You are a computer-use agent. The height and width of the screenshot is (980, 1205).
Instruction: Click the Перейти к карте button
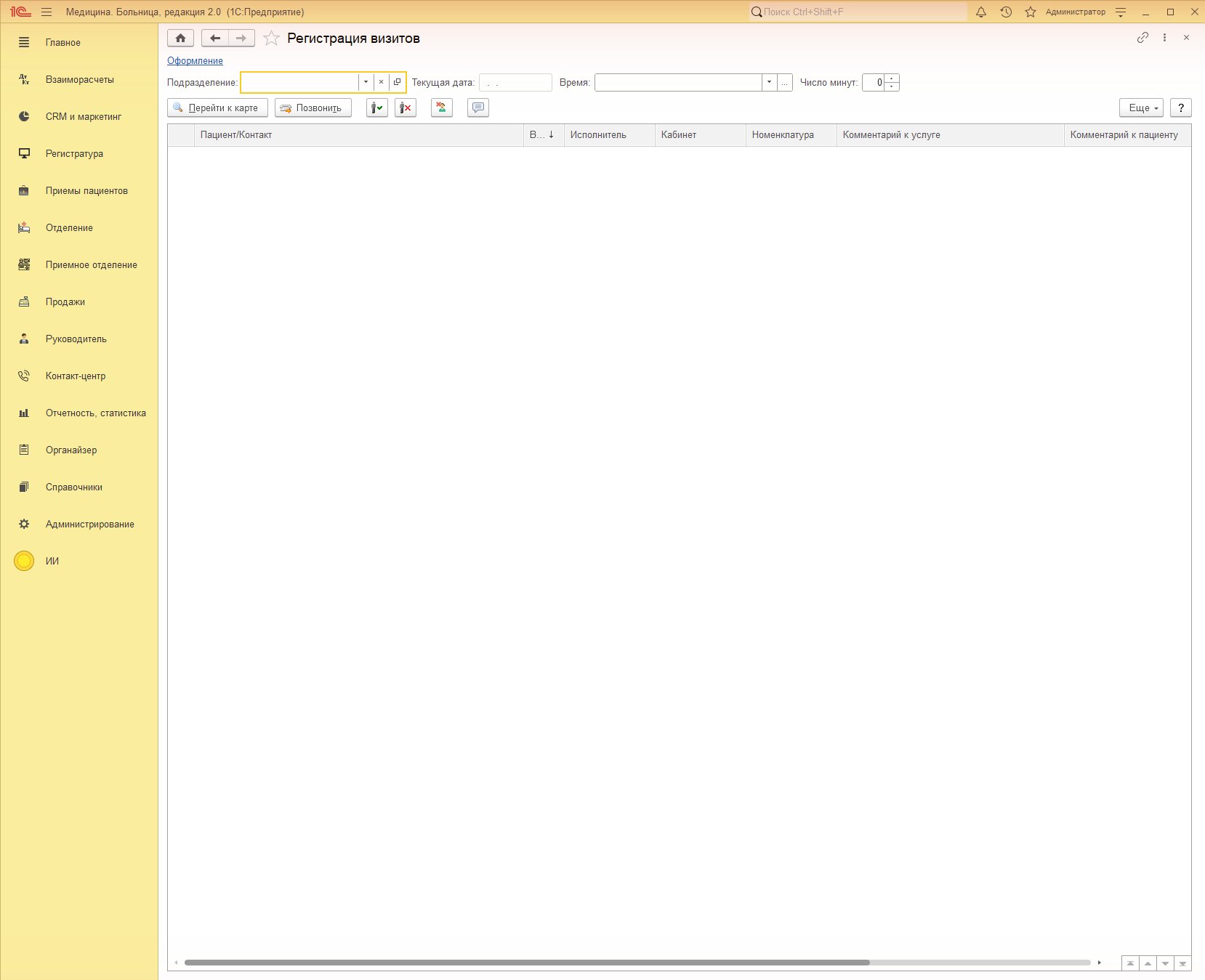coord(217,108)
